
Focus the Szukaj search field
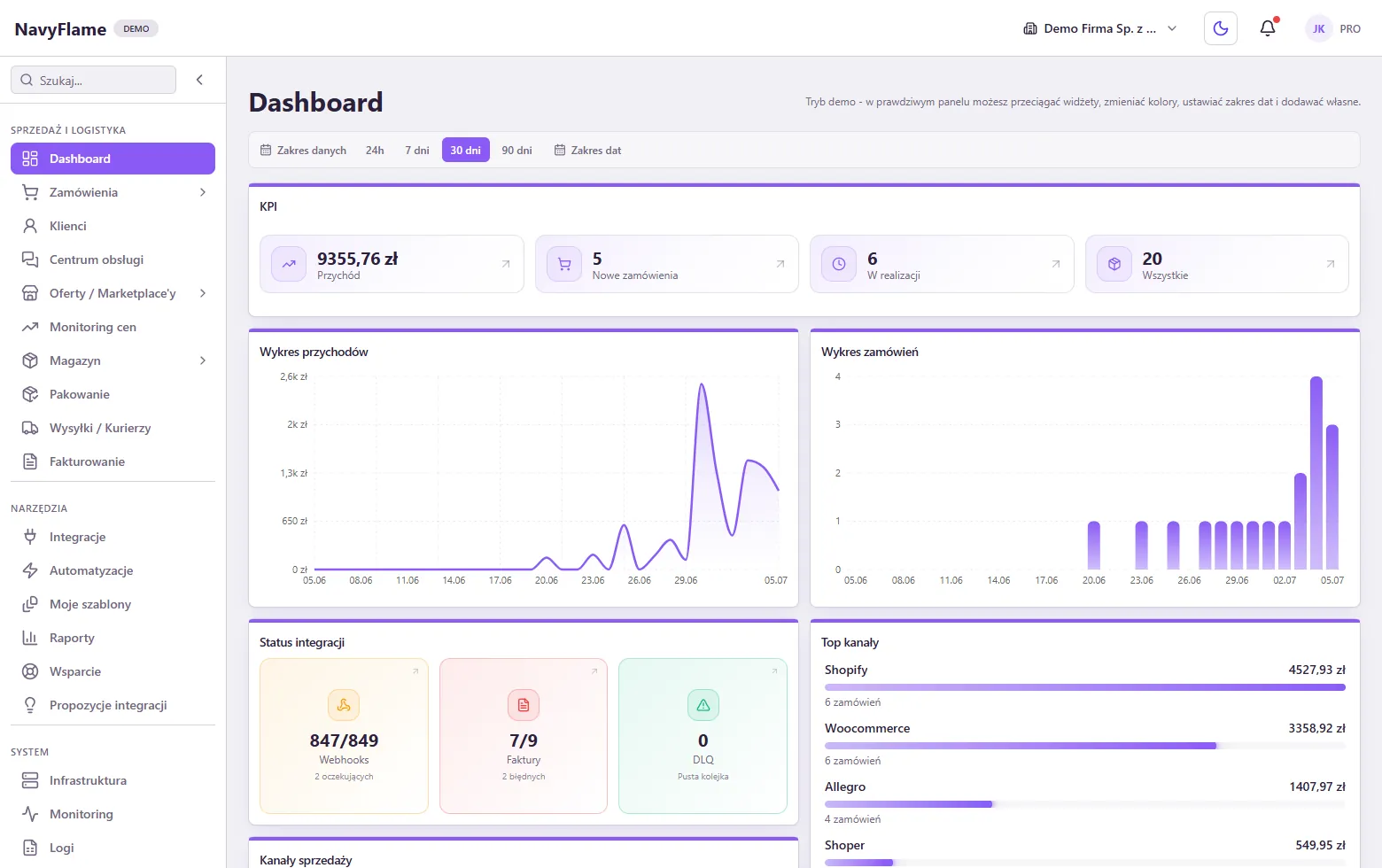pos(93,80)
